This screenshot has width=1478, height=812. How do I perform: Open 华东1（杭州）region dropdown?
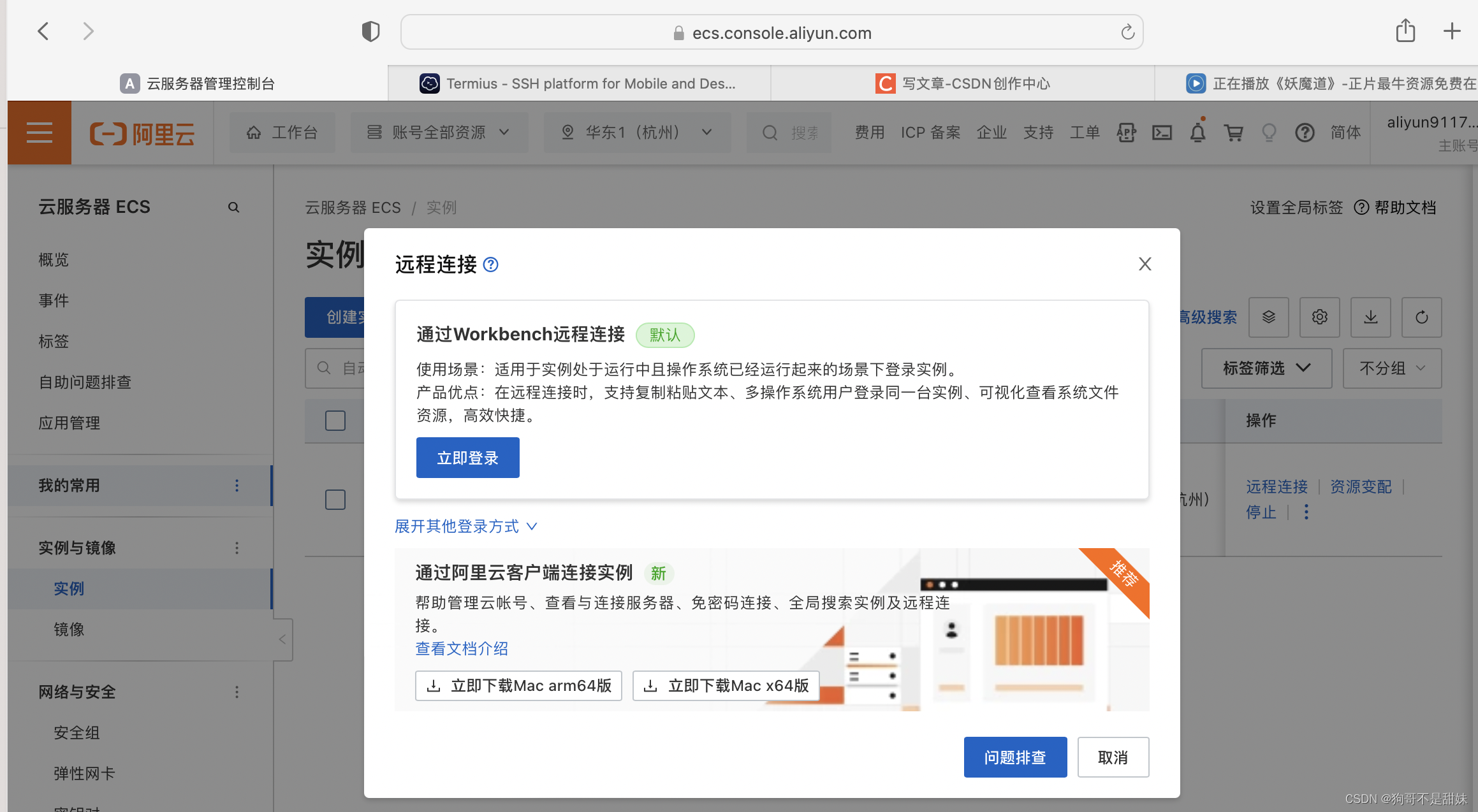tap(636, 133)
